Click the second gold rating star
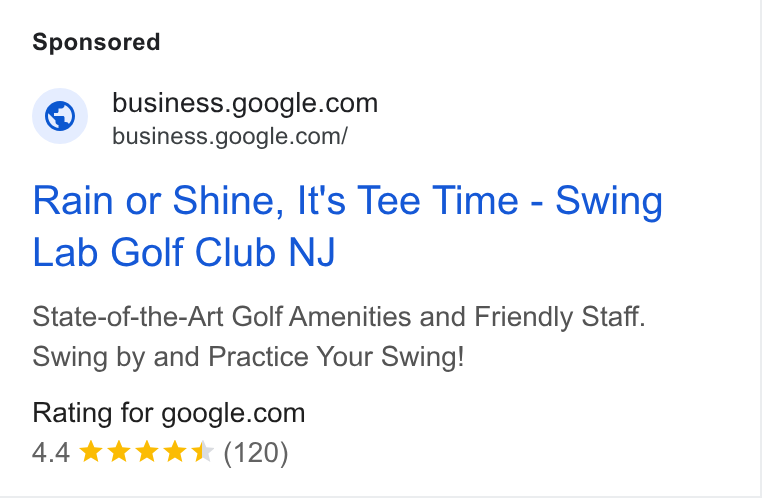The image size is (762, 498). (119, 452)
